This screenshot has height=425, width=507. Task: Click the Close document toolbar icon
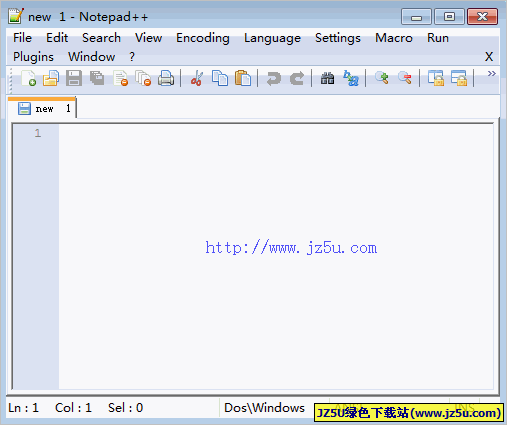[120, 78]
